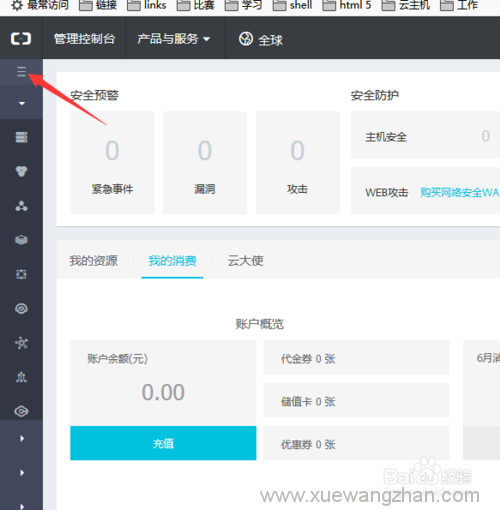The image size is (500, 510).
Task: Open the fountain-shaped sidebar icon
Action: point(21,377)
